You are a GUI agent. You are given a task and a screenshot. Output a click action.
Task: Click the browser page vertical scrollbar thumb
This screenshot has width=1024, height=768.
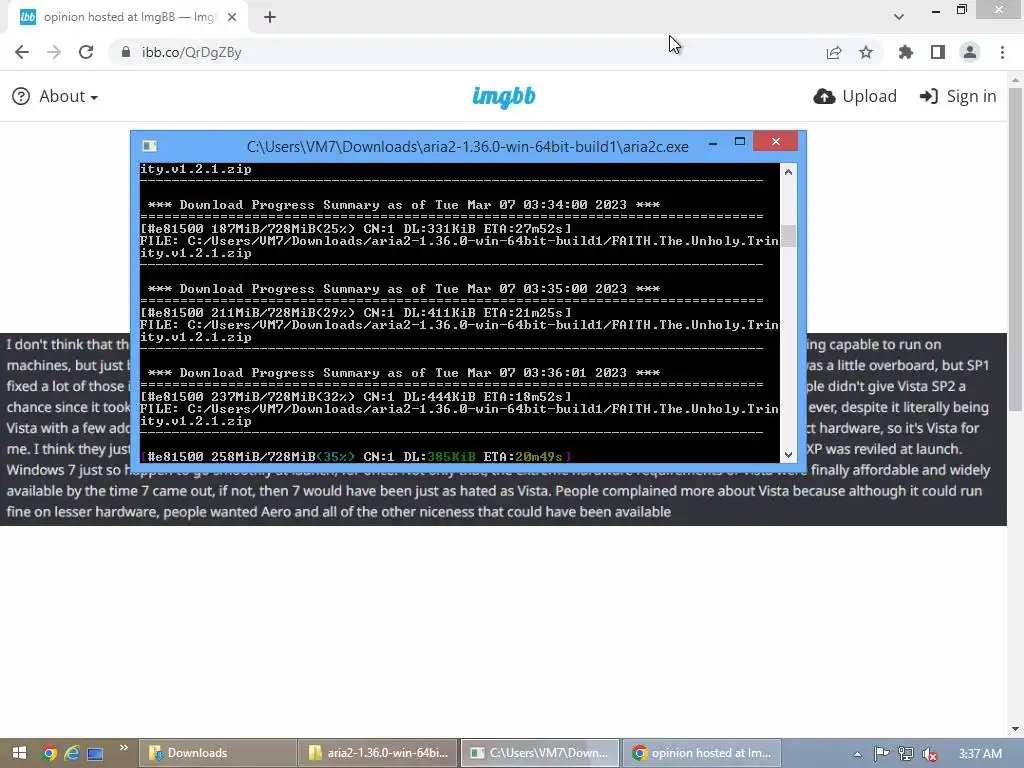click(1015, 248)
